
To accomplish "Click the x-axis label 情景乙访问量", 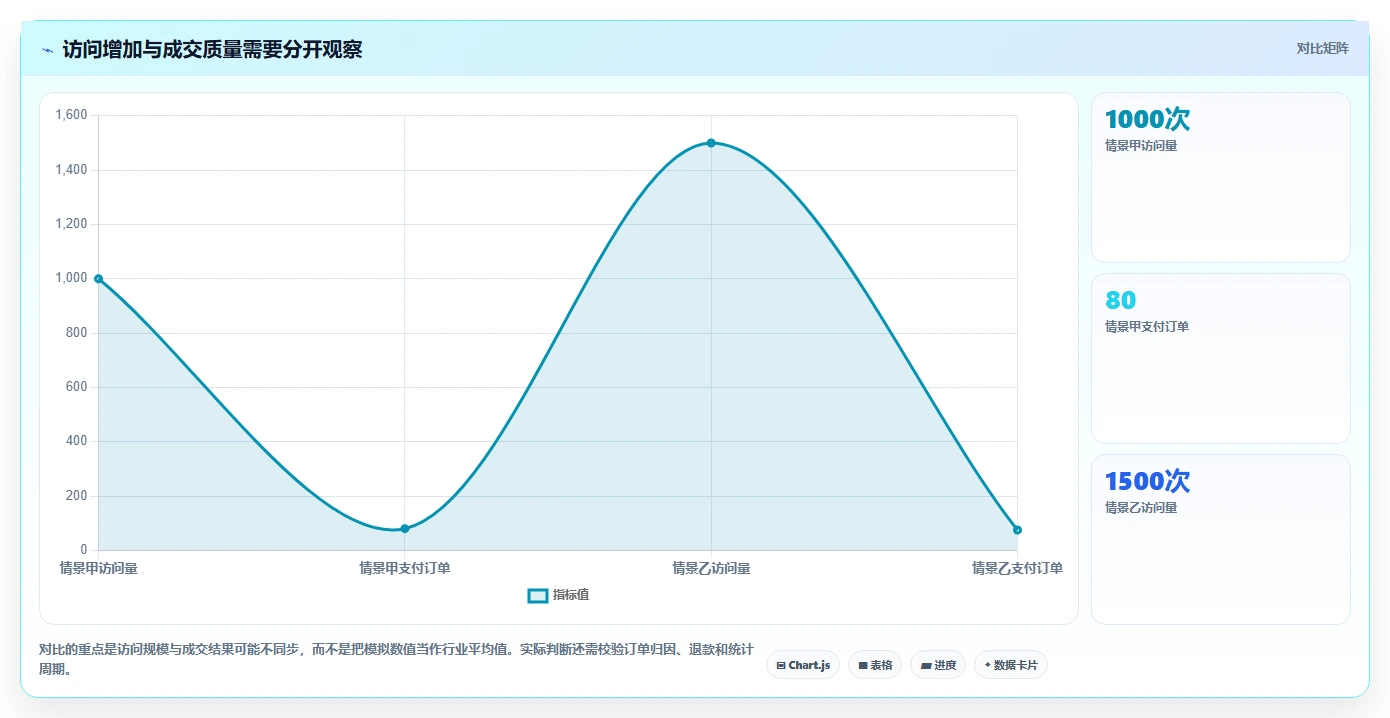I will pos(711,569).
